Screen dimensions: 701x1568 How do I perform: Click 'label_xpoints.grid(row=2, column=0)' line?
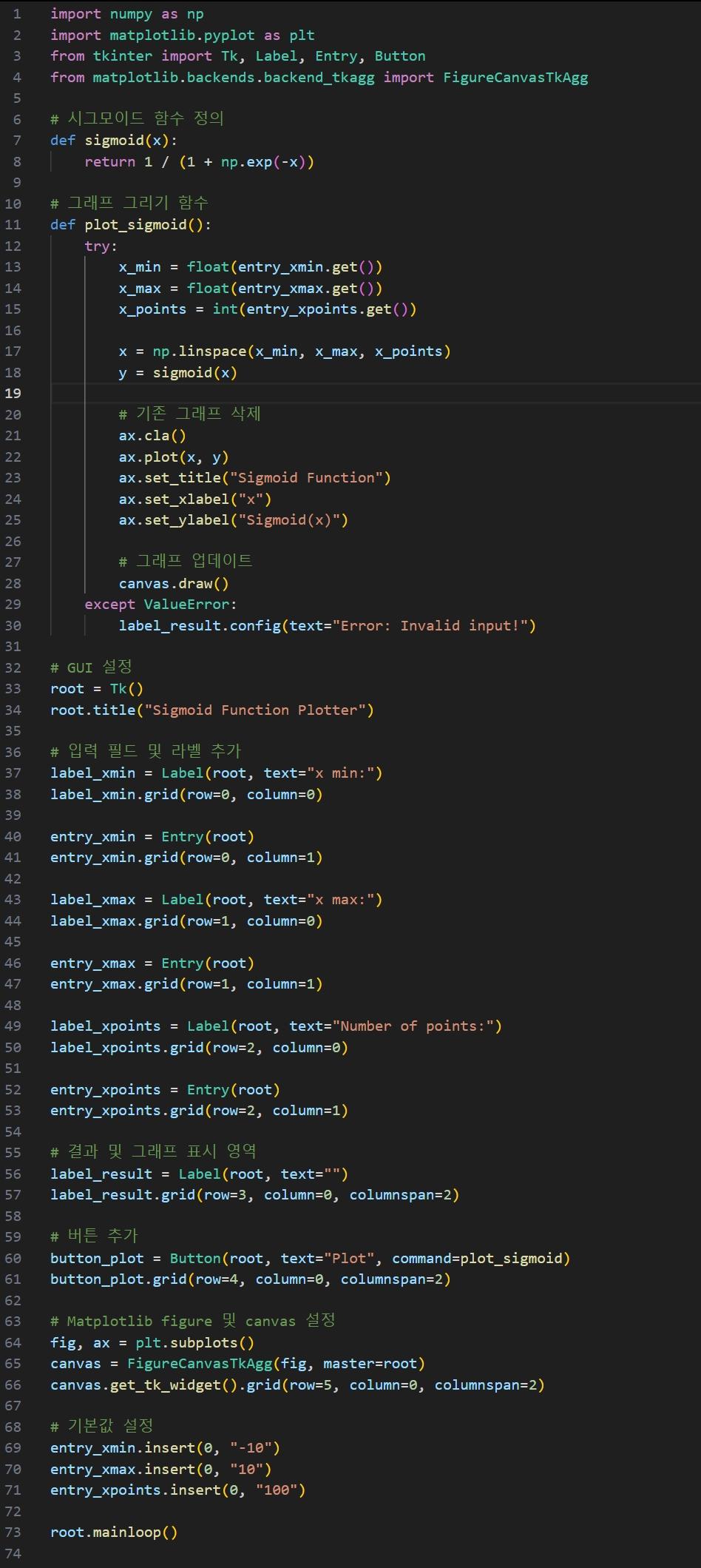200,1047
